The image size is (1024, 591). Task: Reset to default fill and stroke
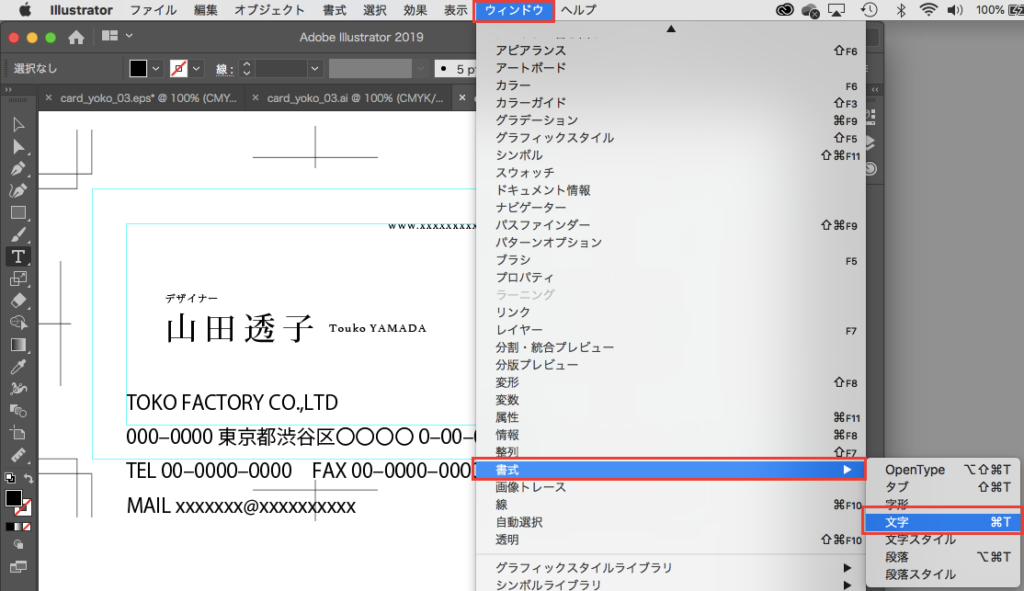[x=10, y=479]
